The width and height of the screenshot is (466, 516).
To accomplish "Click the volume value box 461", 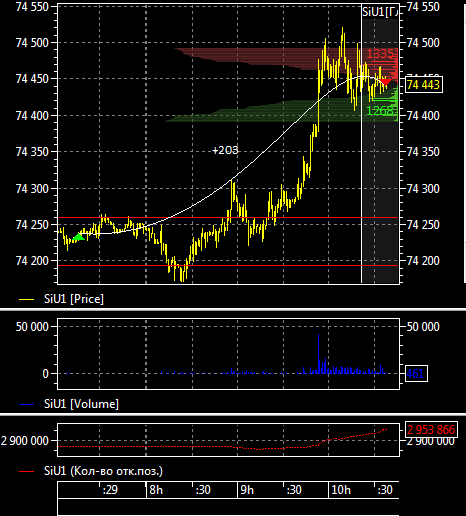I will 416,373.
